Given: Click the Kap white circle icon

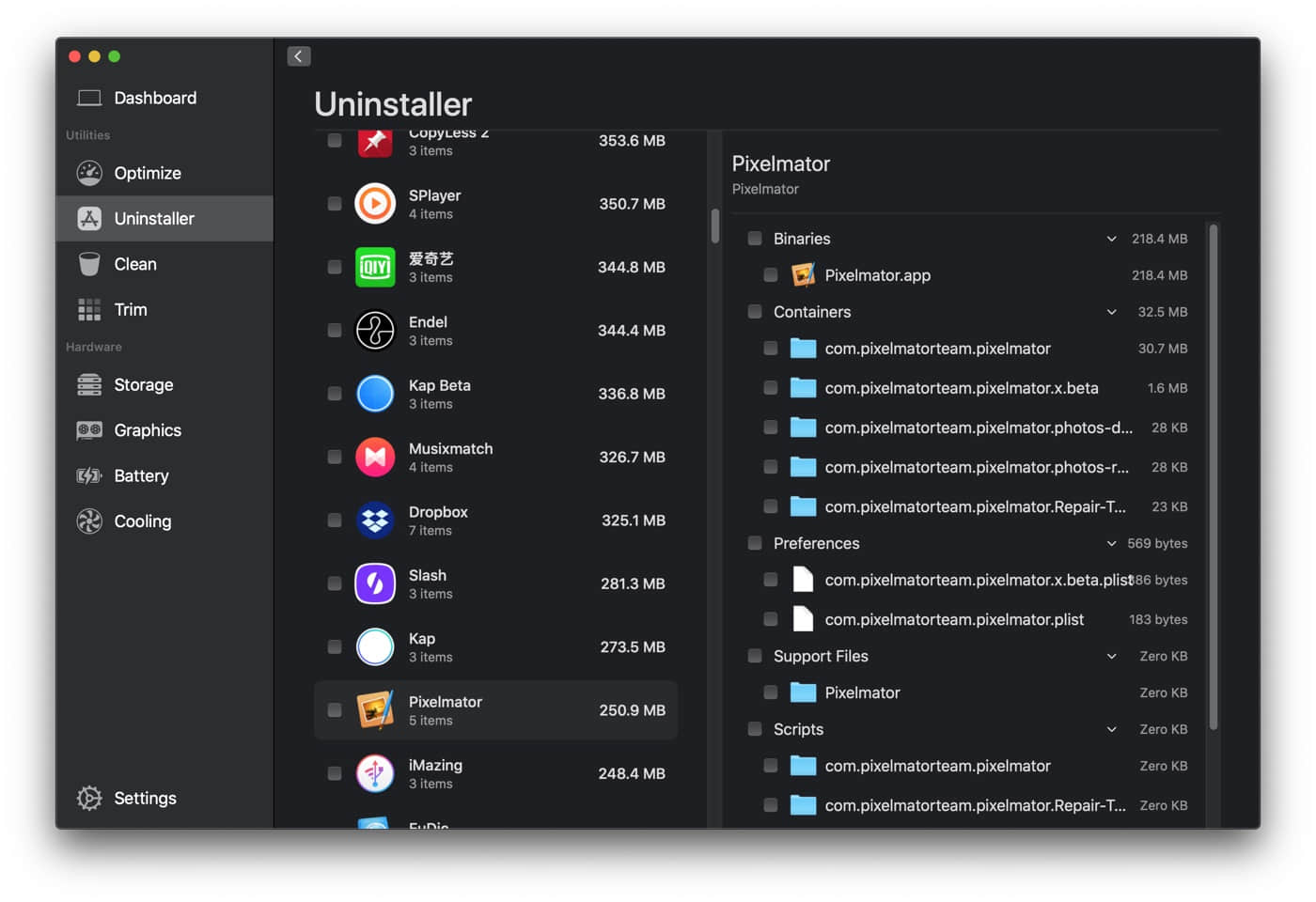Looking at the screenshot, I should point(375,647).
